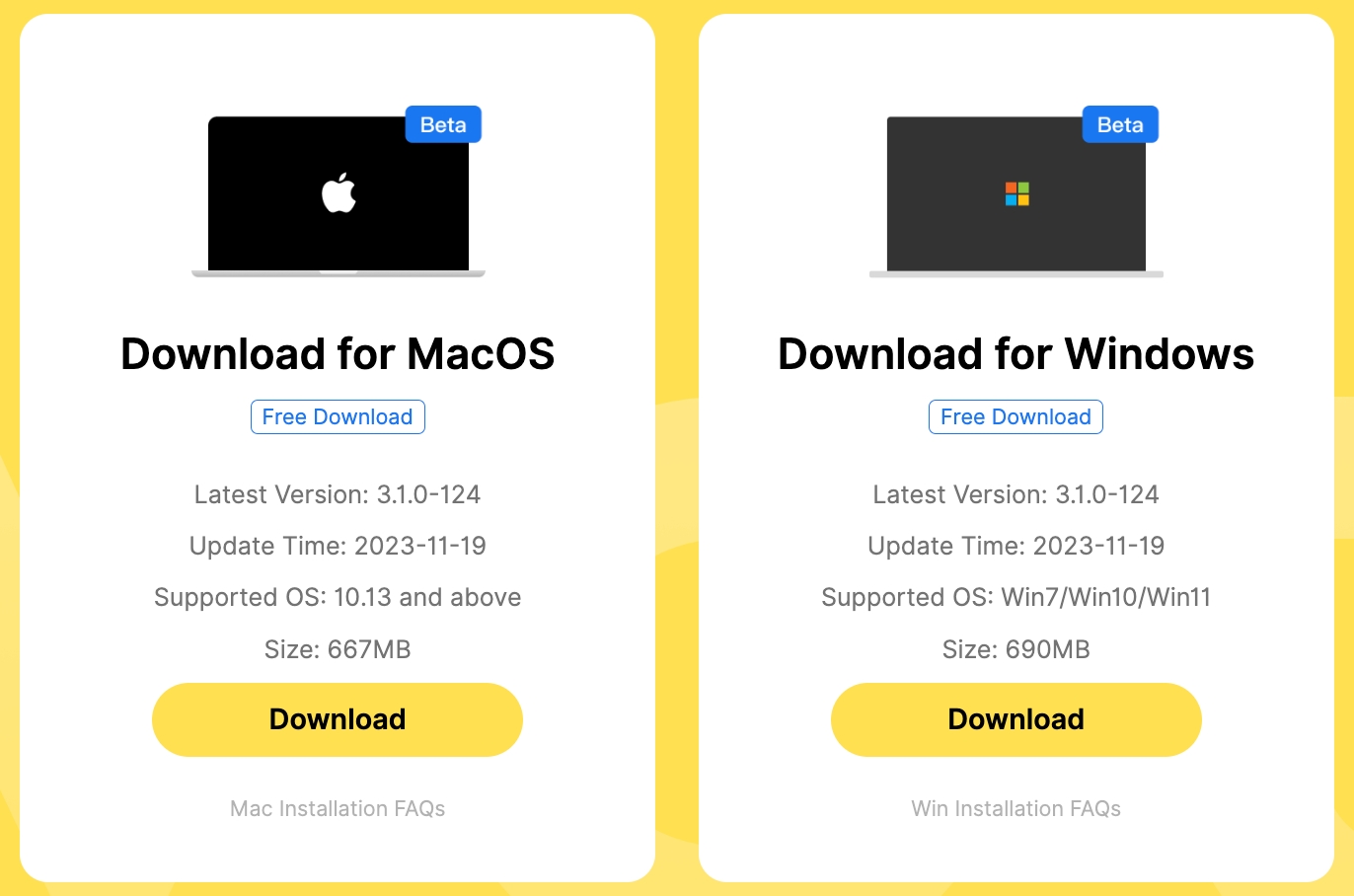
Task: Click the Beta badge on the Mac laptop
Action: [443, 124]
